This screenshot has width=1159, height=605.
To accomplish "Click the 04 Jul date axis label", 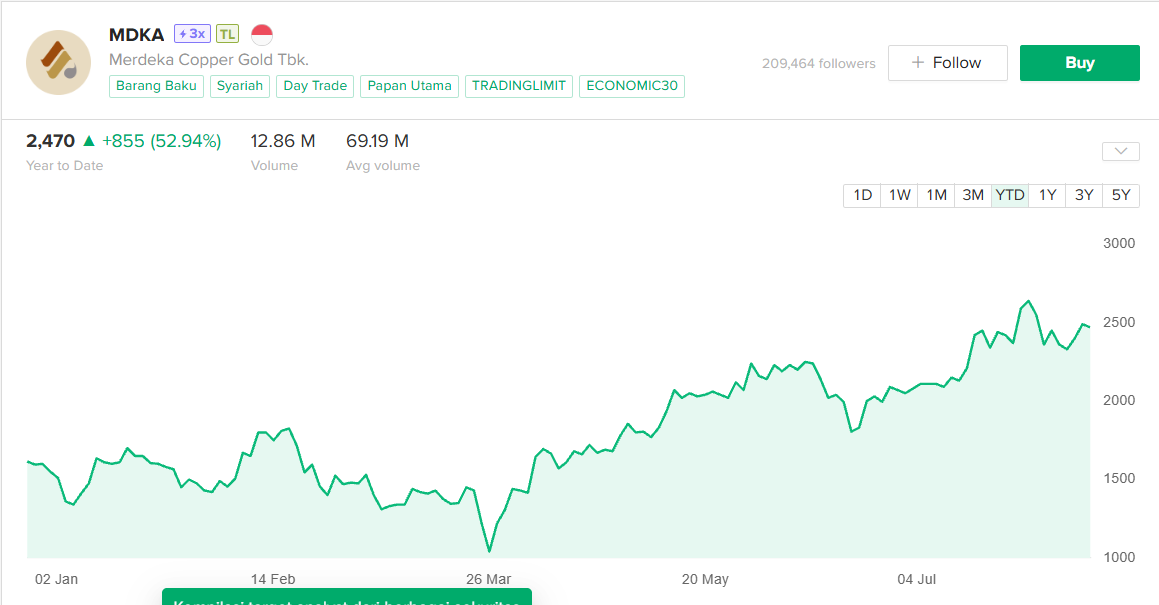I will [x=917, y=579].
